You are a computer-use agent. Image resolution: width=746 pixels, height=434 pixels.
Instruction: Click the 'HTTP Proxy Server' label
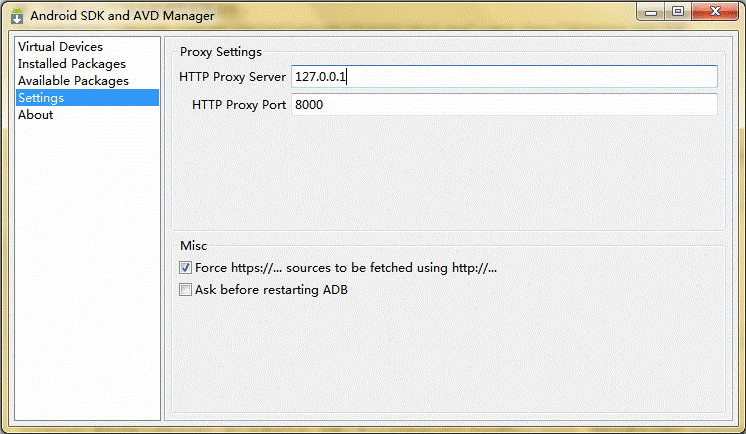pyautogui.click(x=232, y=77)
